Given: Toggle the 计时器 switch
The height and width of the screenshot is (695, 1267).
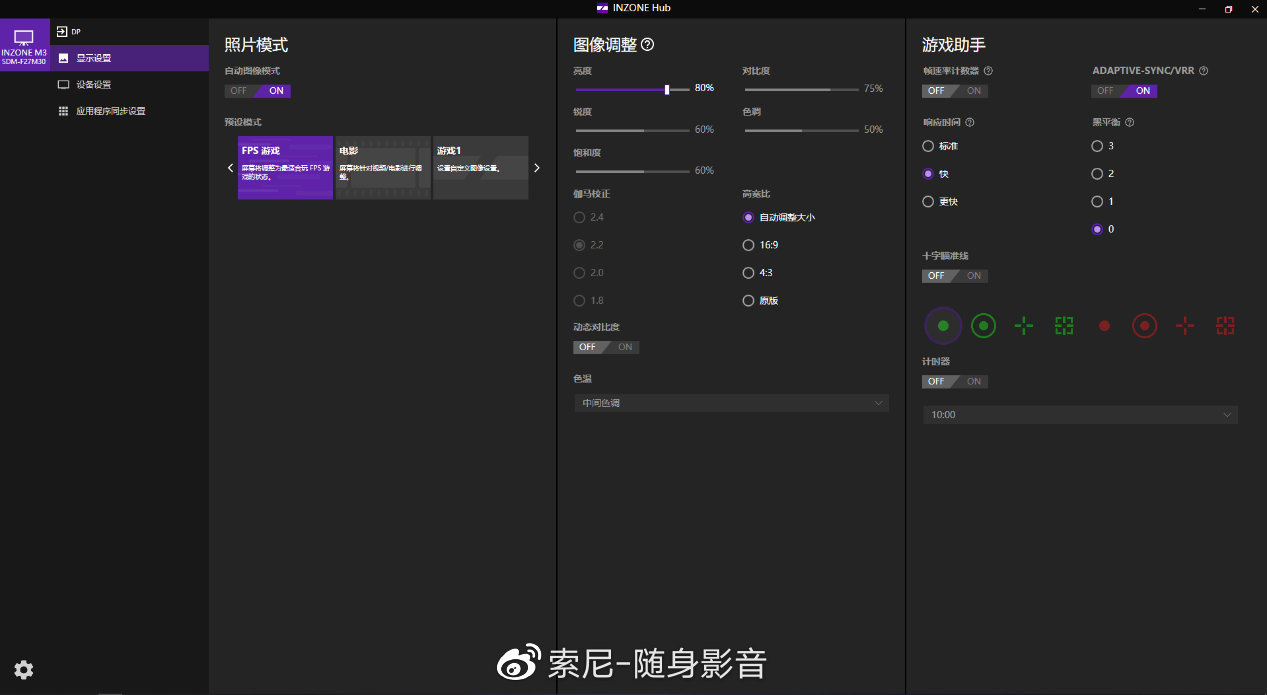Looking at the screenshot, I should pos(954,381).
